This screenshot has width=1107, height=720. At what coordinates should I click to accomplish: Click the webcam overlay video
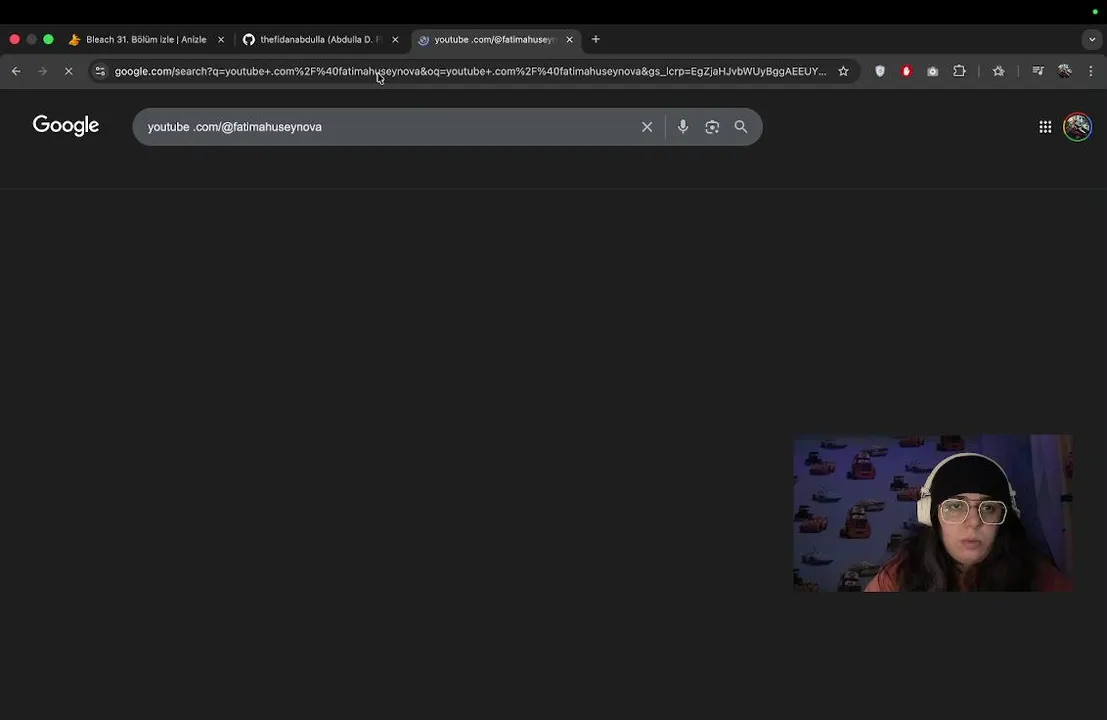pyautogui.click(x=933, y=513)
